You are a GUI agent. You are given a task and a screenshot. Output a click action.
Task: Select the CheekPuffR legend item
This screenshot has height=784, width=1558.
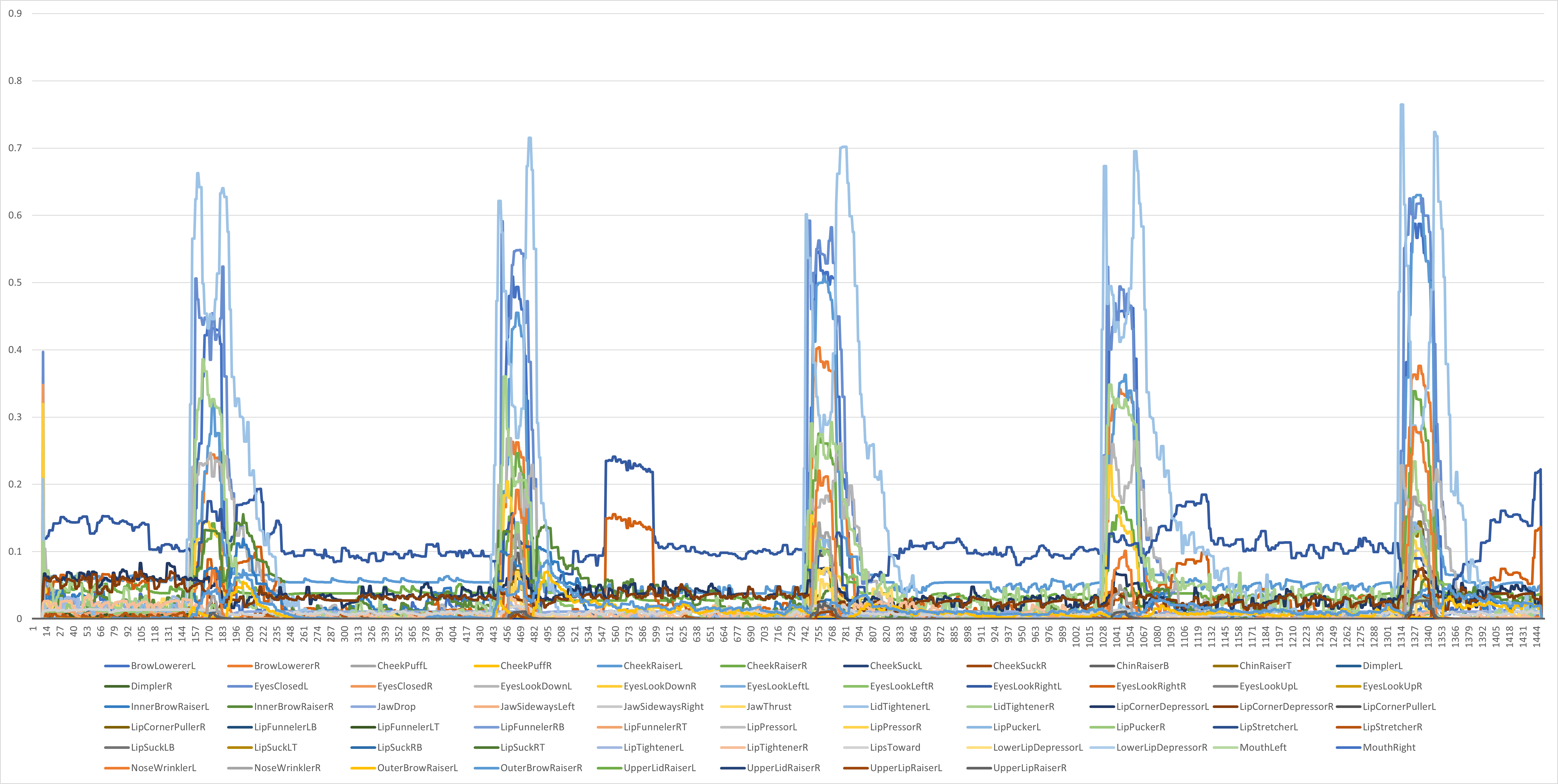pos(526,665)
